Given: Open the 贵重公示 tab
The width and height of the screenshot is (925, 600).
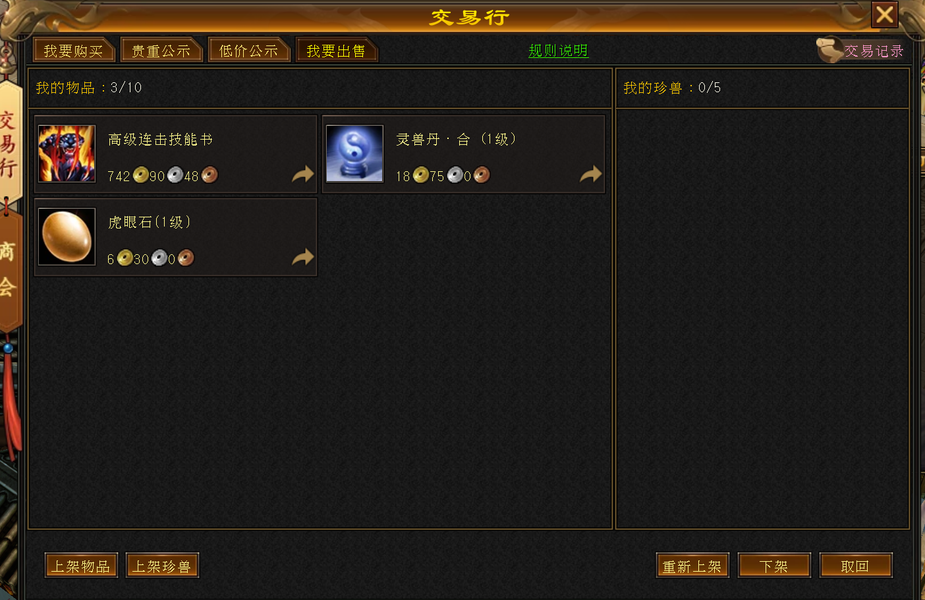Looking at the screenshot, I should click(160, 51).
